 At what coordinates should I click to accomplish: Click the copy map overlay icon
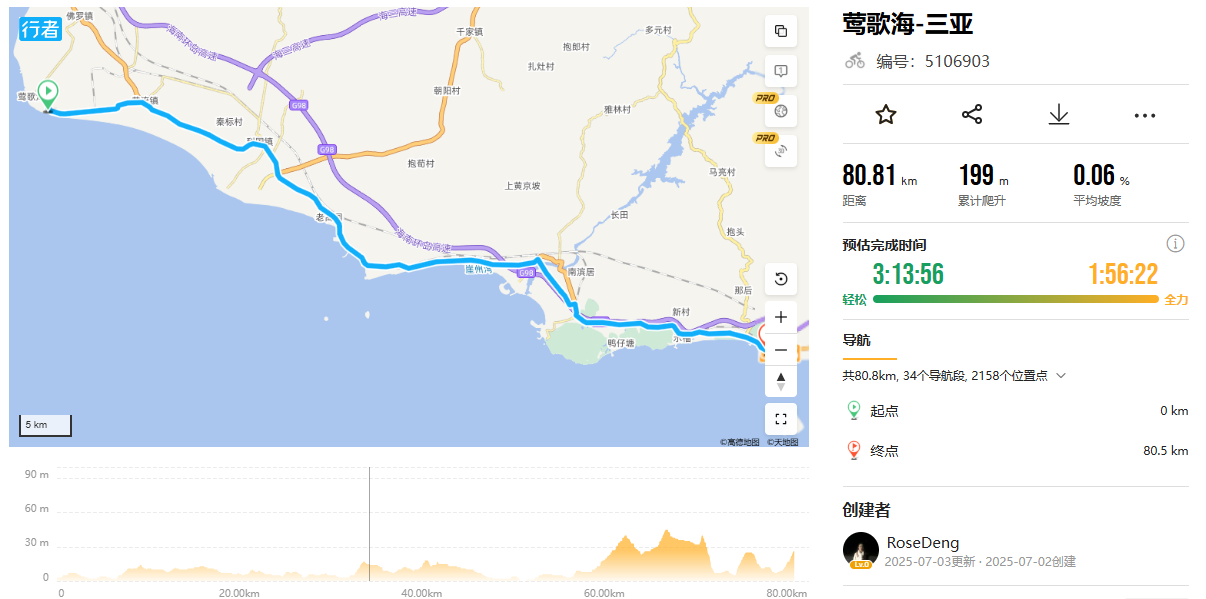click(780, 31)
